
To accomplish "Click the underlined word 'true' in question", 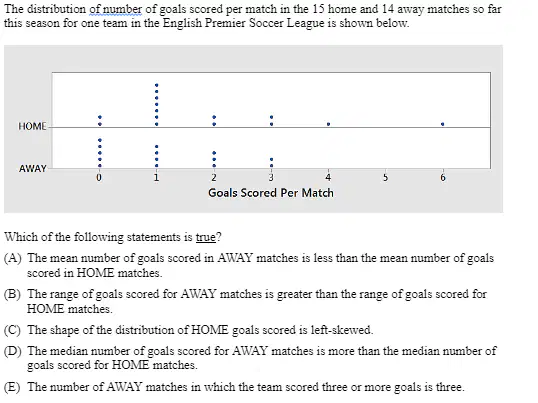I will pyautogui.click(x=206, y=237).
